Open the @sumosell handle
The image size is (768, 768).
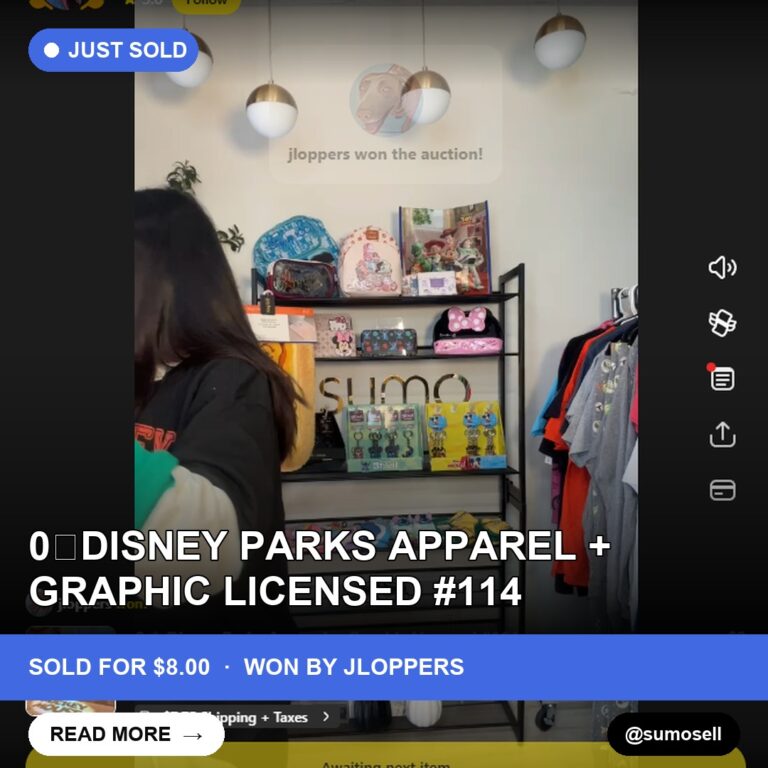(x=673, y=734)
